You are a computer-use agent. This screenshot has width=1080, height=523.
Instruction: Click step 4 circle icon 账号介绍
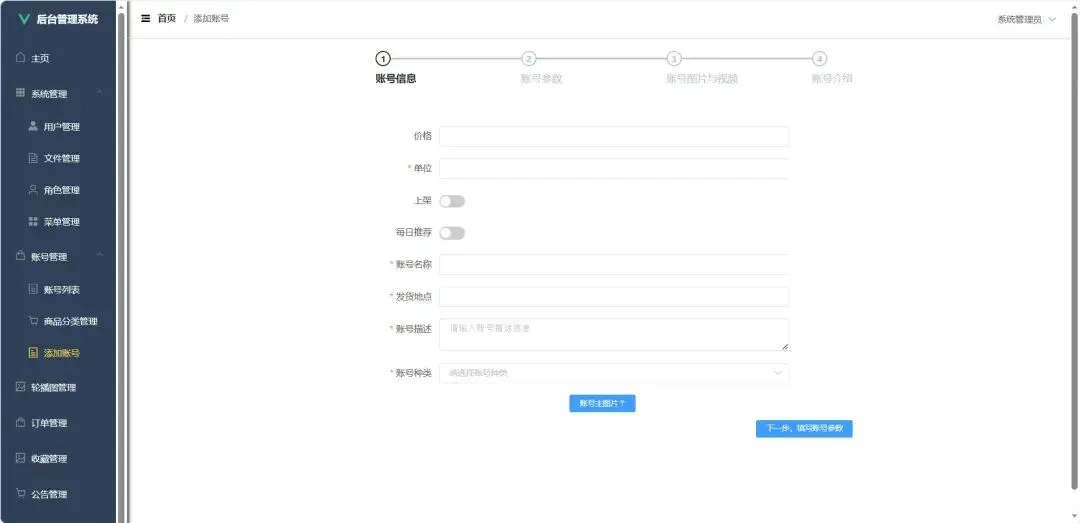819,59
